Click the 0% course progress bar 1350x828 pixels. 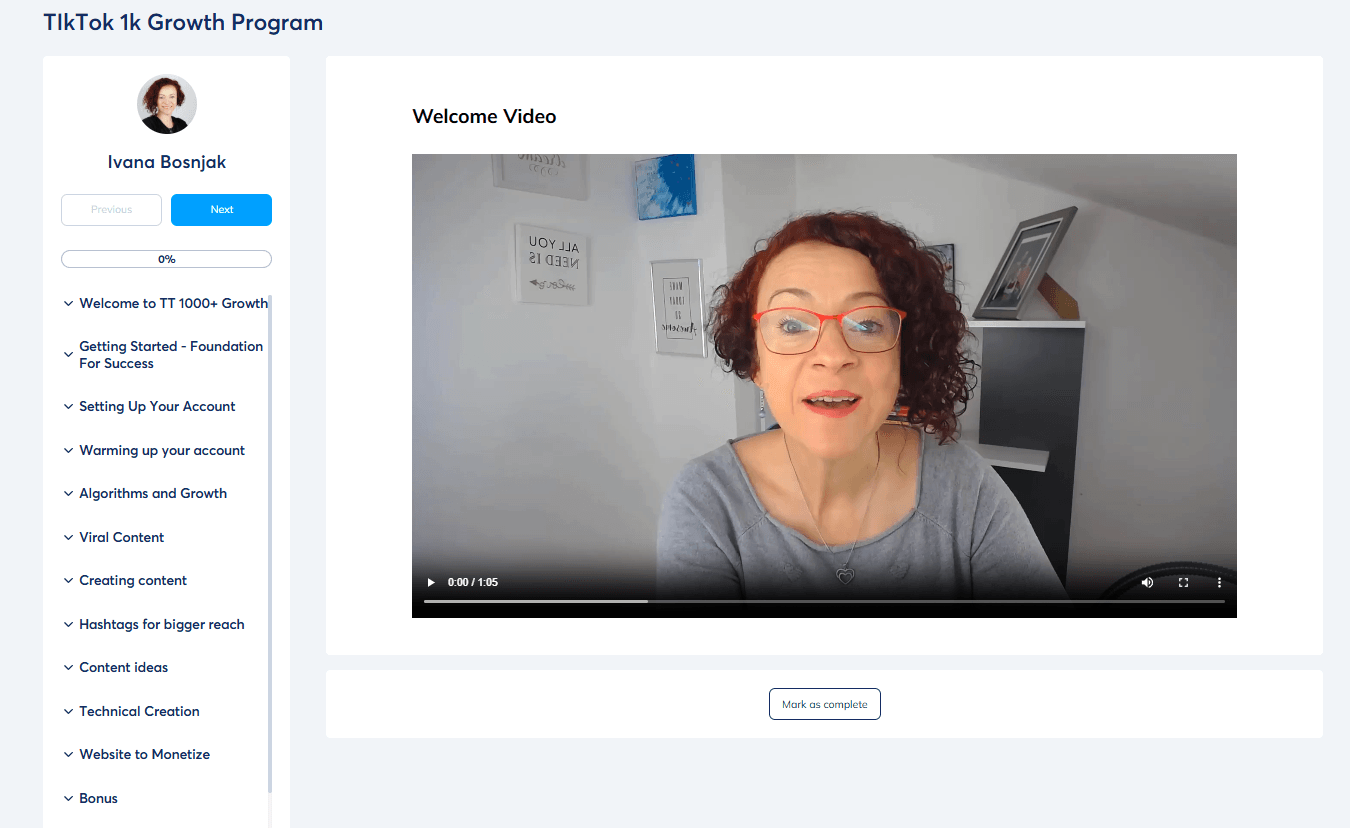click(166, 259)
